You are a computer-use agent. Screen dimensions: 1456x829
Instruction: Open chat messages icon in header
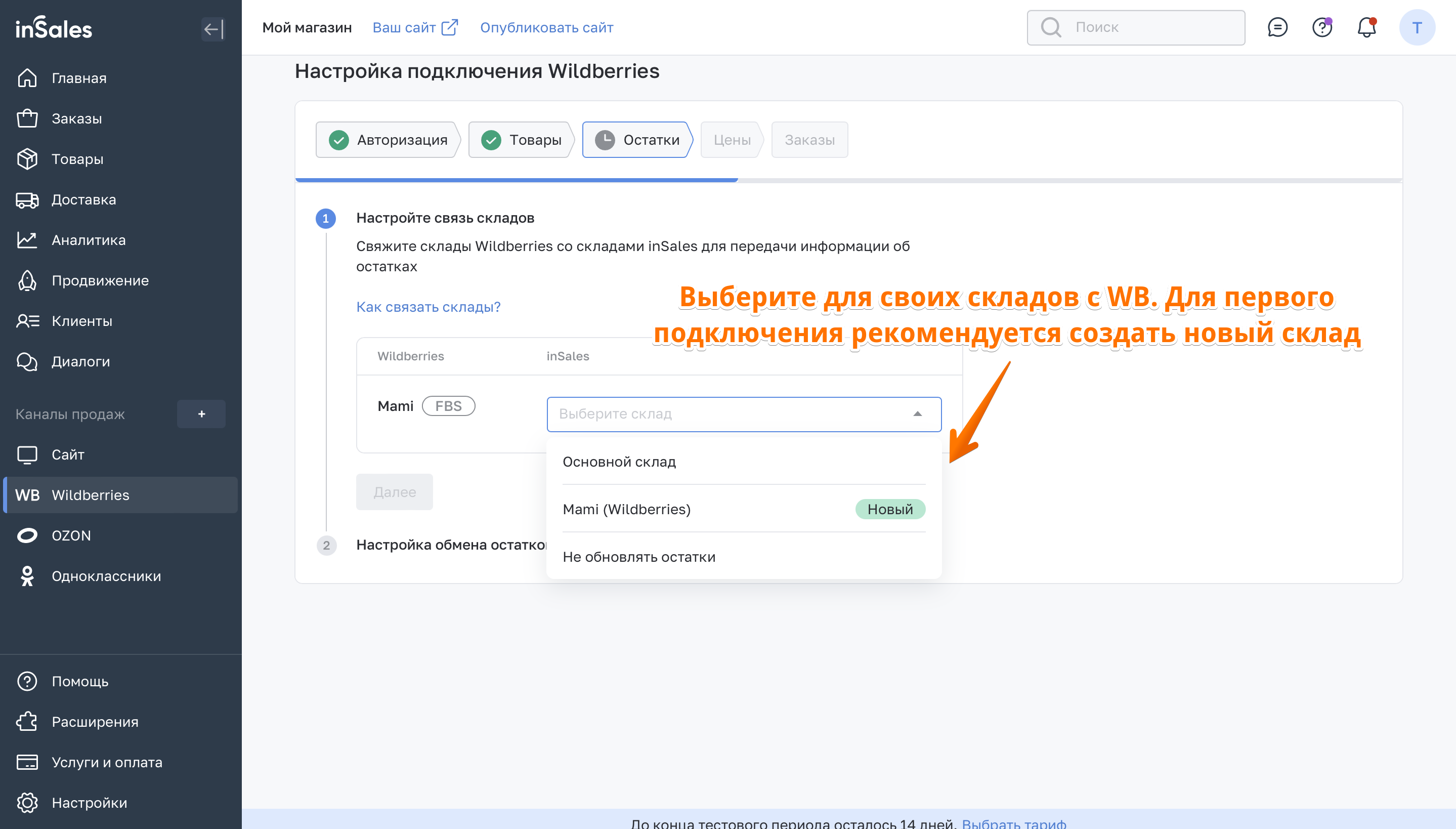1277,27
